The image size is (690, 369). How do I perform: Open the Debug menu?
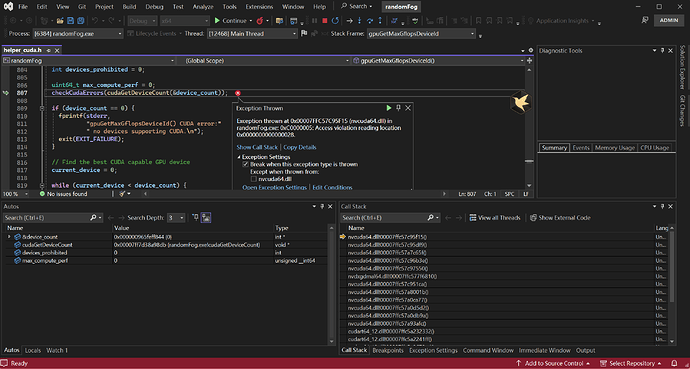pyautogui.click(x=154, y=7)
